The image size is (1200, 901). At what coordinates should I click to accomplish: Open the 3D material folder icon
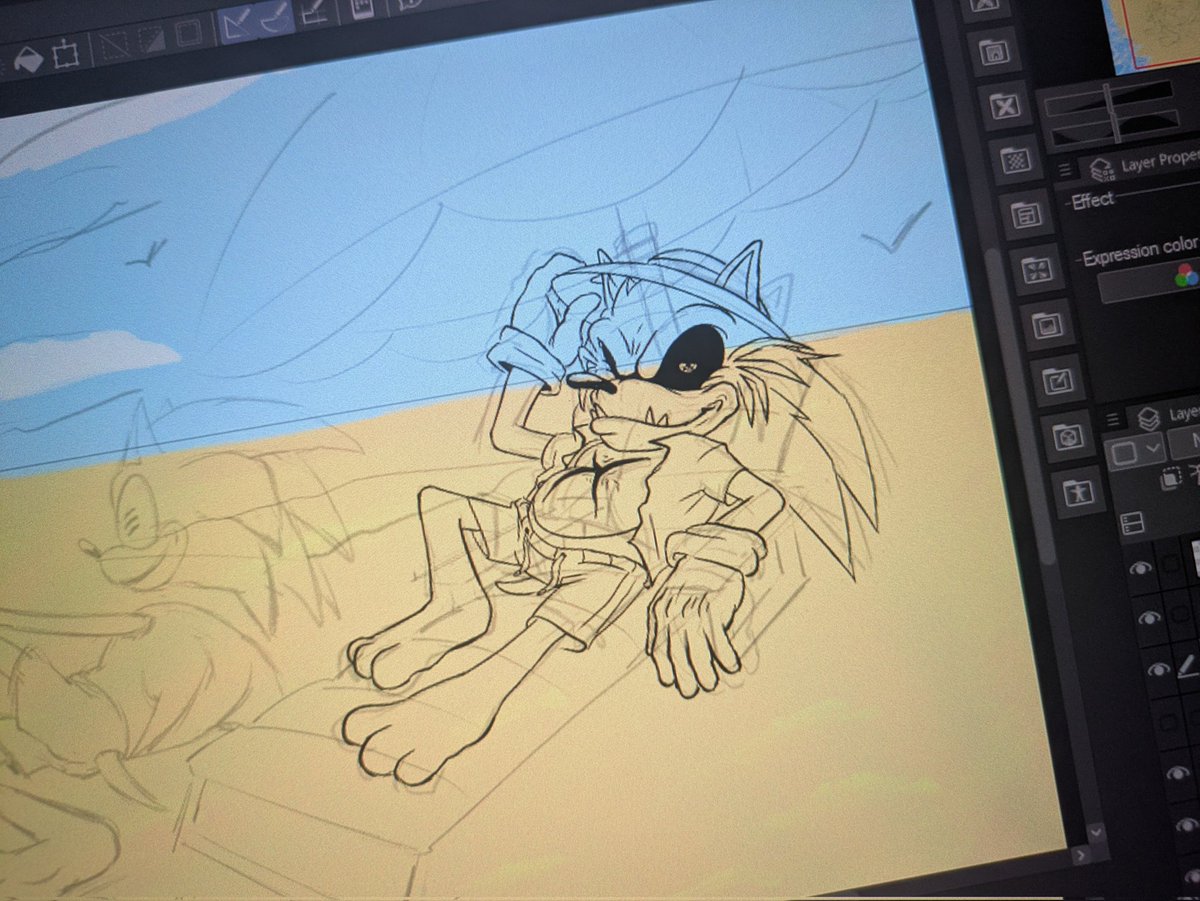tap(1068, 435)
